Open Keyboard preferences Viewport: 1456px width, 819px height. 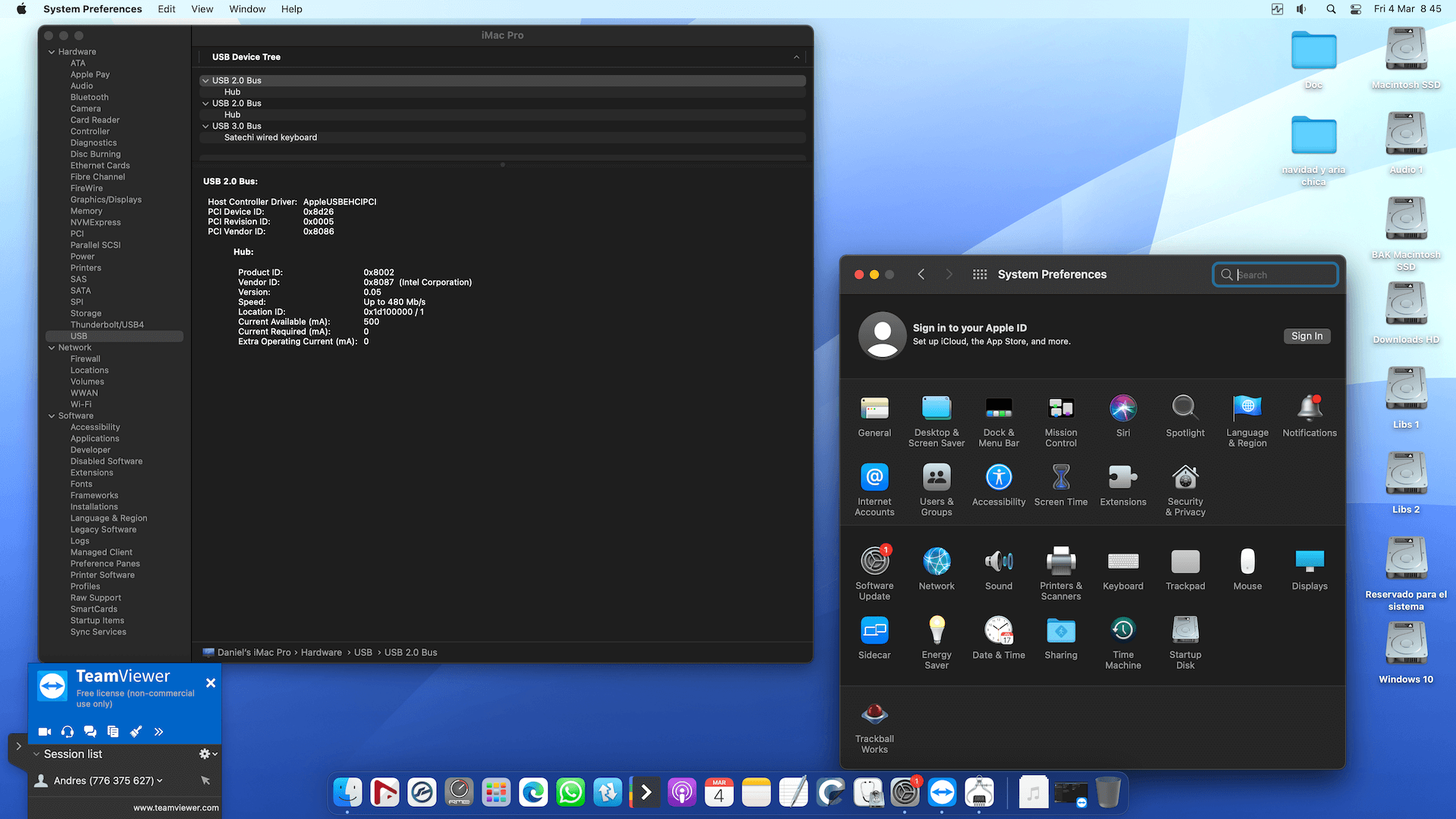point(1123,569)
